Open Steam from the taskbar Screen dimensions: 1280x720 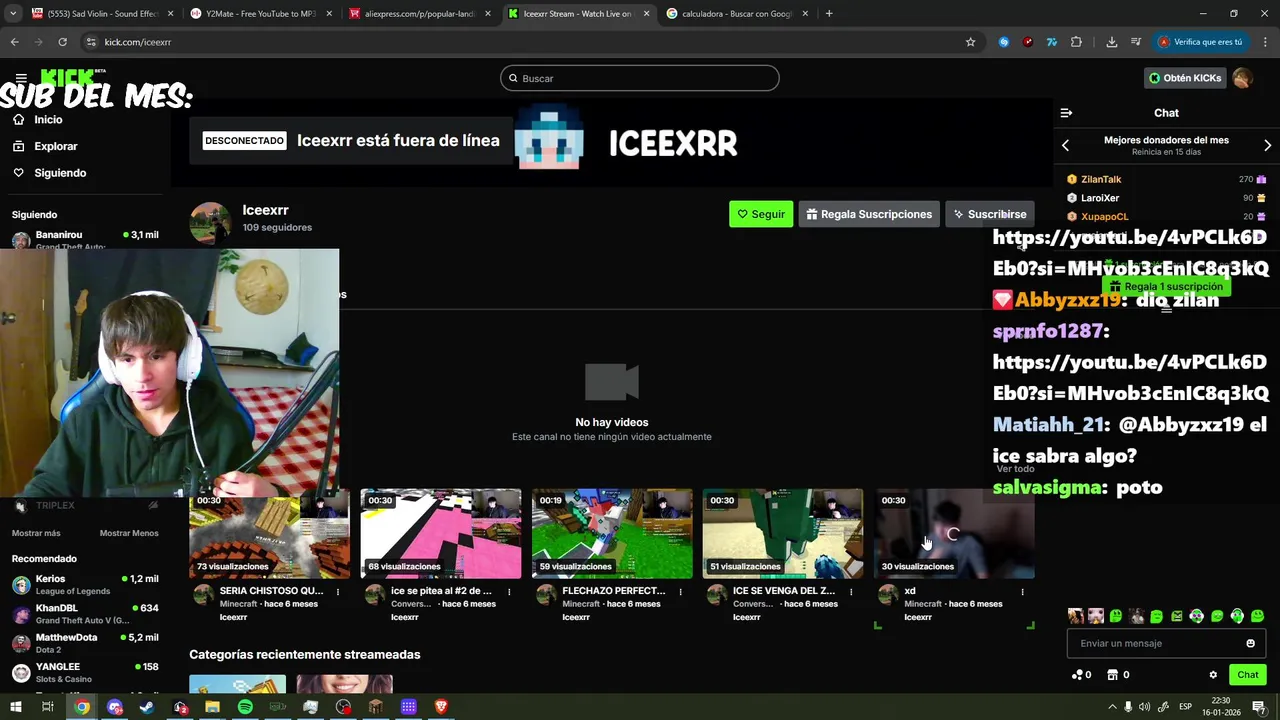[x=147, y=707]
